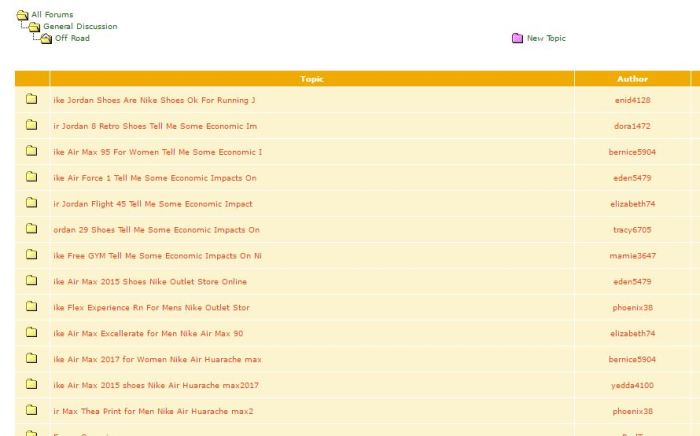This screenshot has height=436, width=700.
Task: Click the All Forums folder icon
Action: [22, 14]
